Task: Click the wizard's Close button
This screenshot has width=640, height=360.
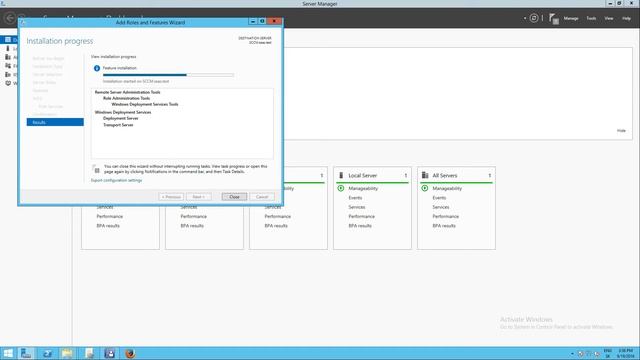Action: 234,197
